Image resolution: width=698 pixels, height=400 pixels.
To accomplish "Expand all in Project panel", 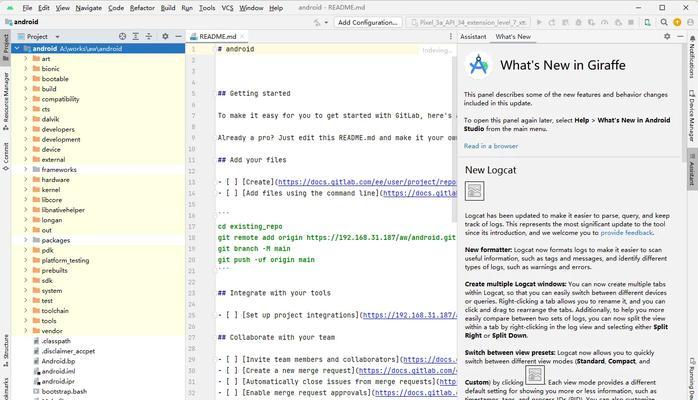I will tap(135, 36).
